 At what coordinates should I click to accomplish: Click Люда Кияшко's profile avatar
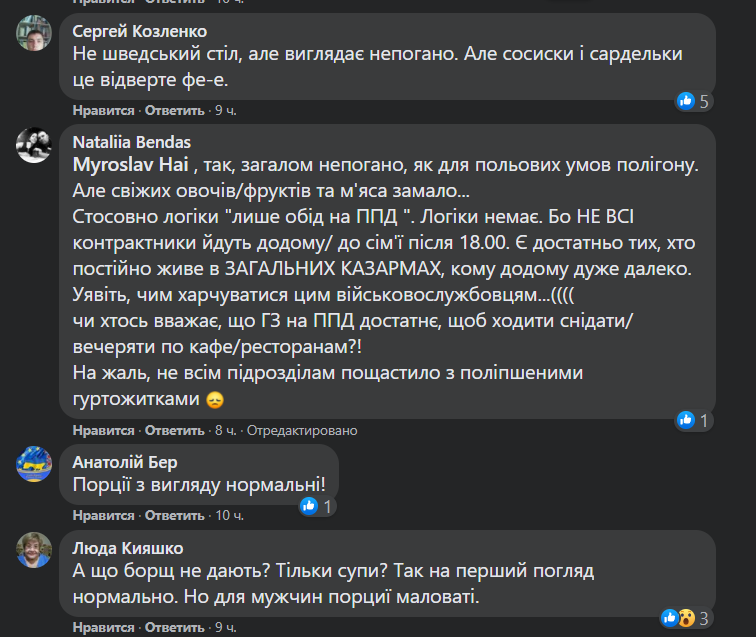coord(35,550)
